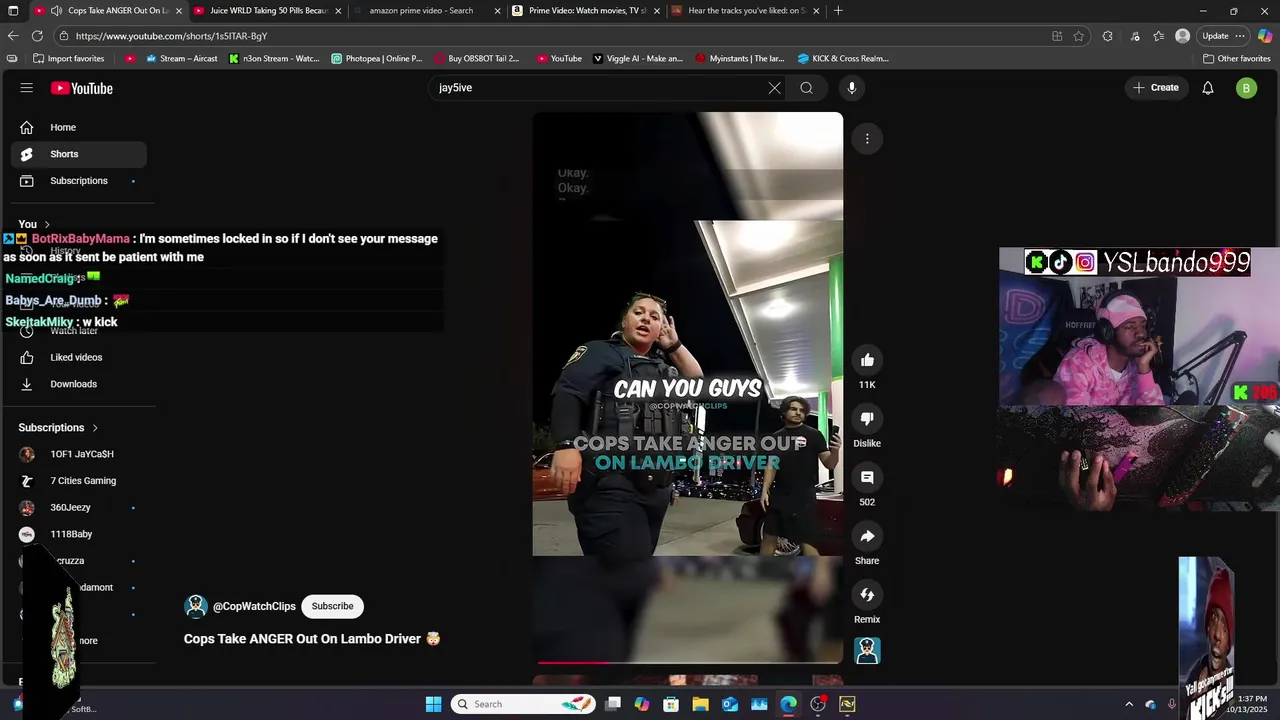Open Subscriptions in sidebar

click(x=79, y=181)
